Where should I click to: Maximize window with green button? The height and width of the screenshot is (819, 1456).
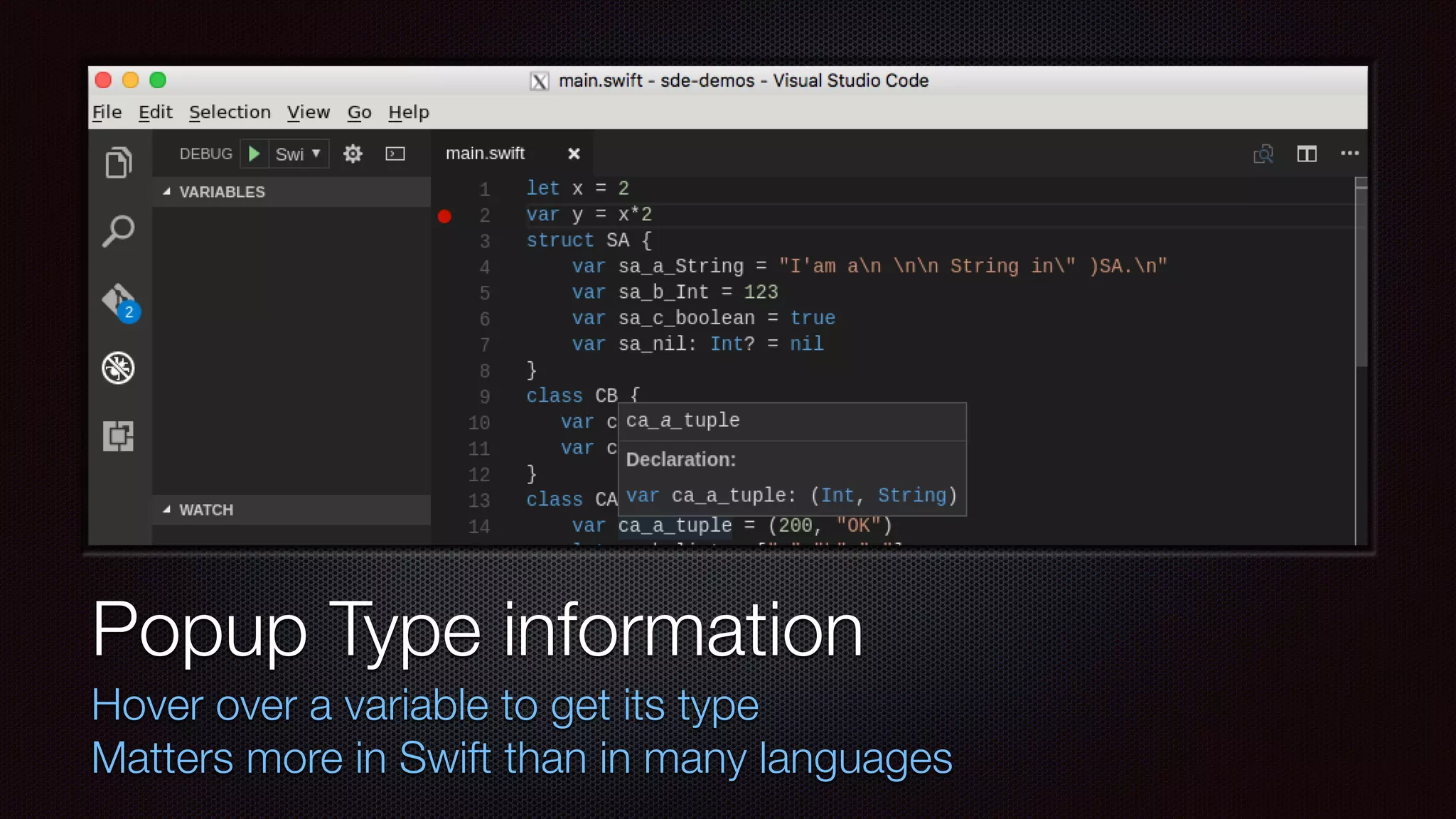[x=158, y=80]
